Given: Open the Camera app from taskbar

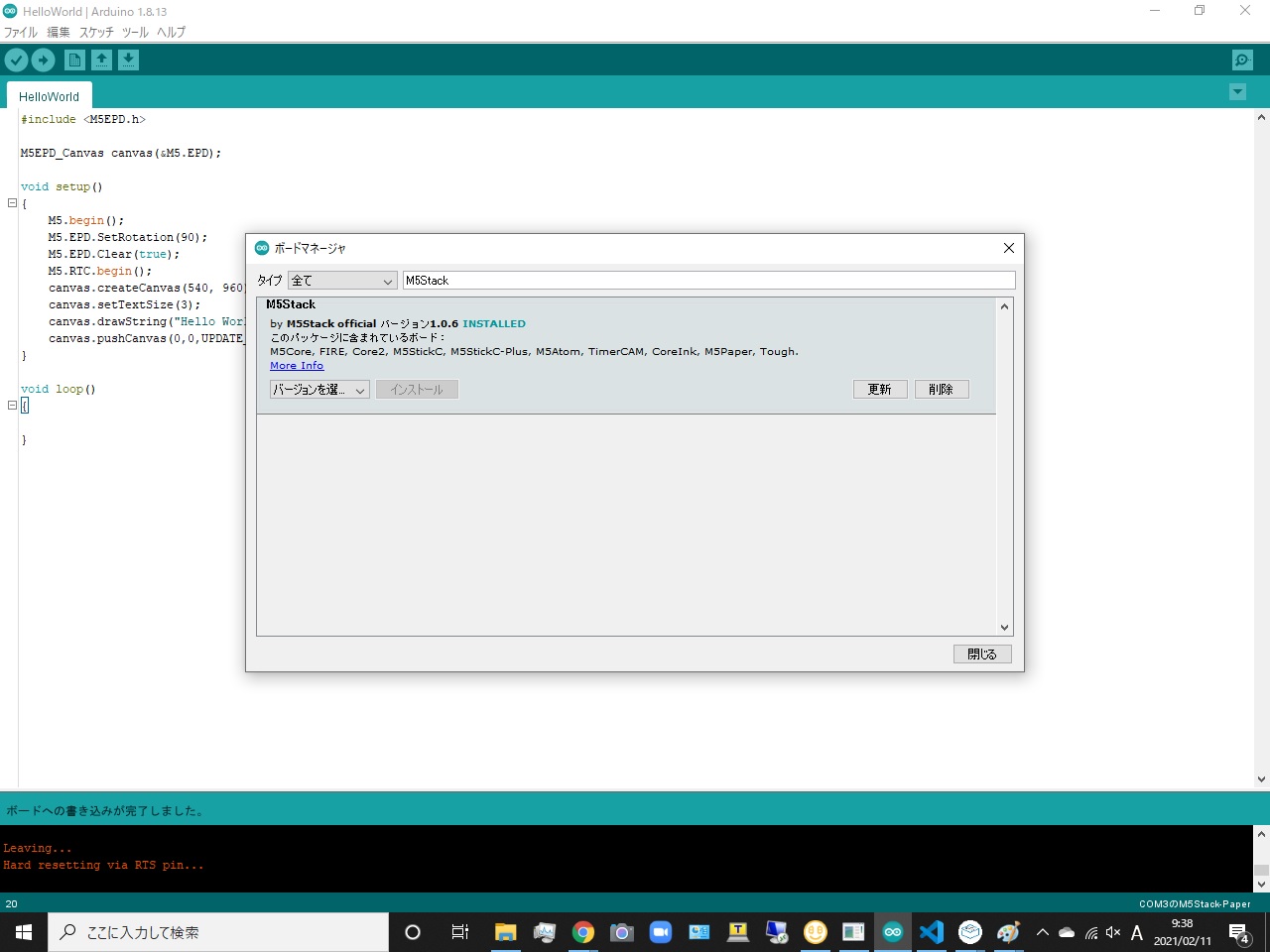Looking at the screenshot, I should tap(622, 932).
